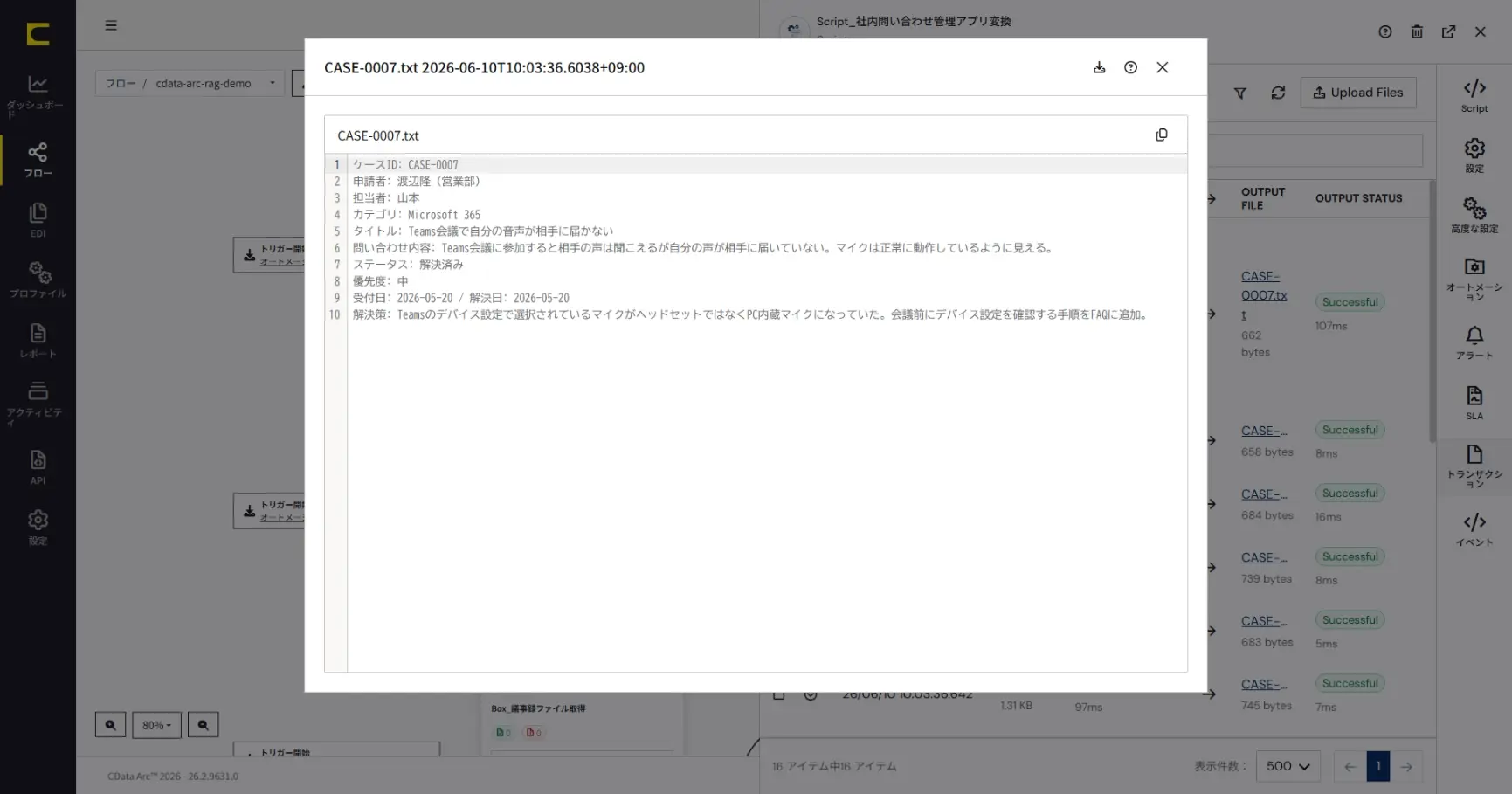1512x794 pixels.
Task: Open the SLA tab
Action: [x=1474, y=403]
